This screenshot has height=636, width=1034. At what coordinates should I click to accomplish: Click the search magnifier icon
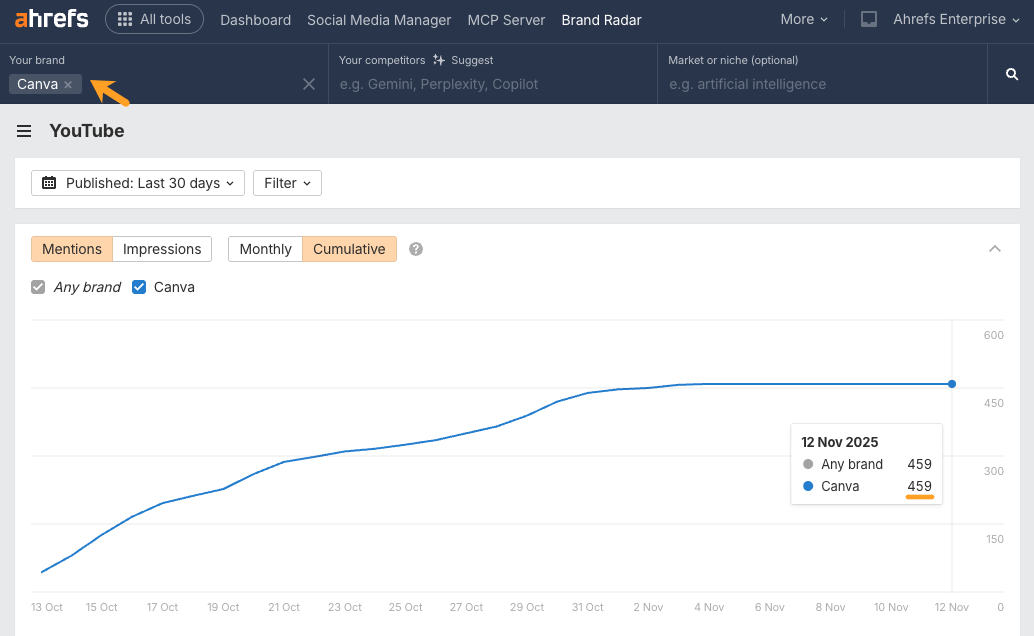[1011, 73]
